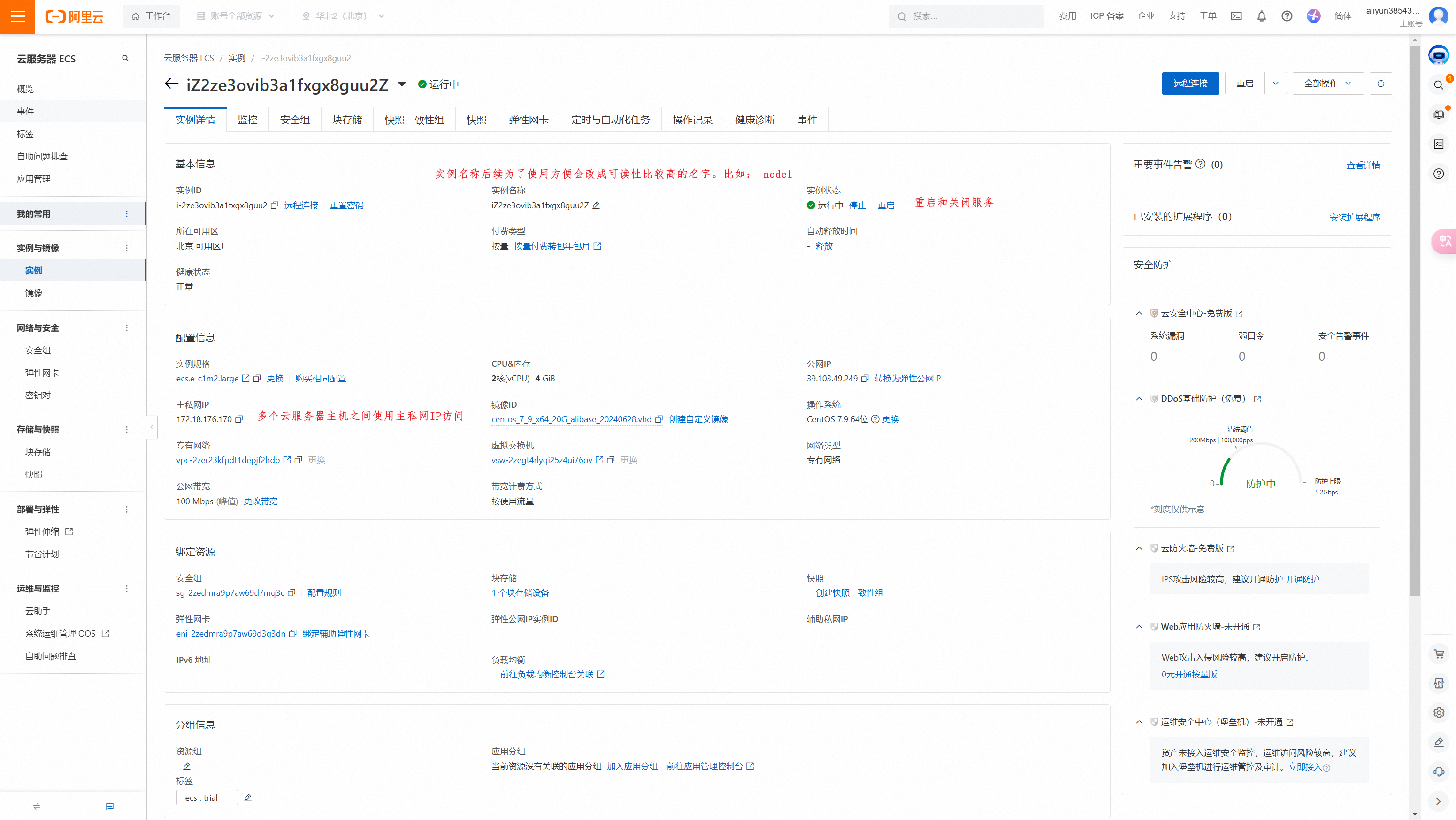Click the 停止 link to stop instance

(857, 205)
